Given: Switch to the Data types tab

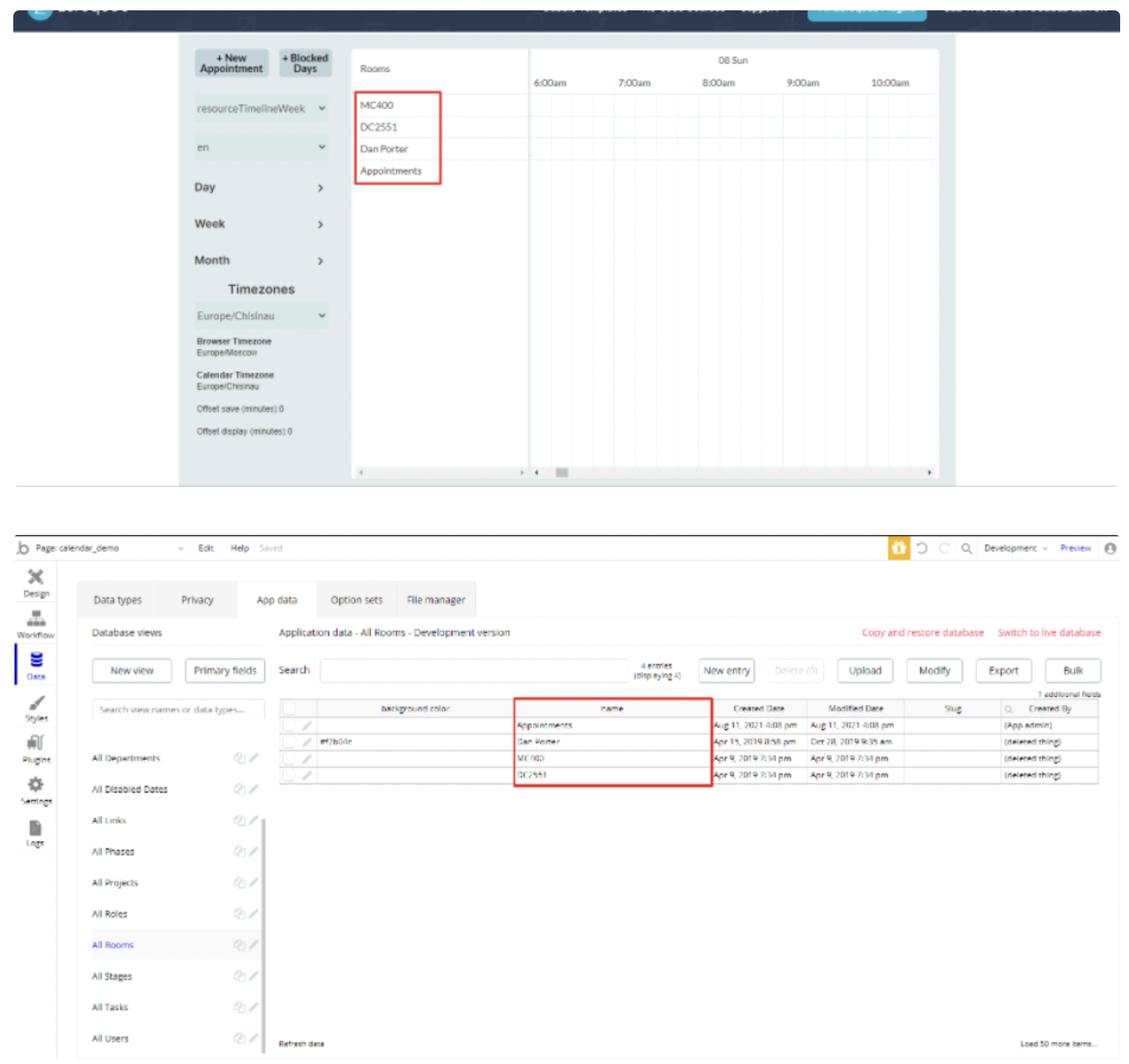Looking at the screenshot, I should coord(117,600).
